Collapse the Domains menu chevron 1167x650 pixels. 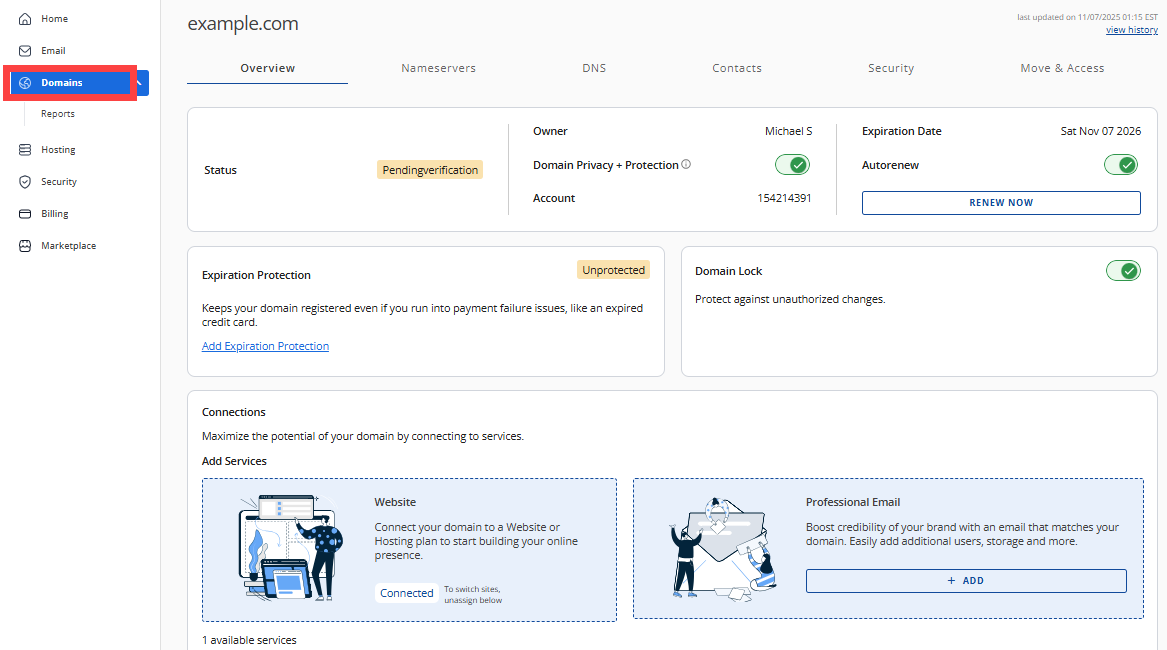pyautogui.click(x=141, y=83)
